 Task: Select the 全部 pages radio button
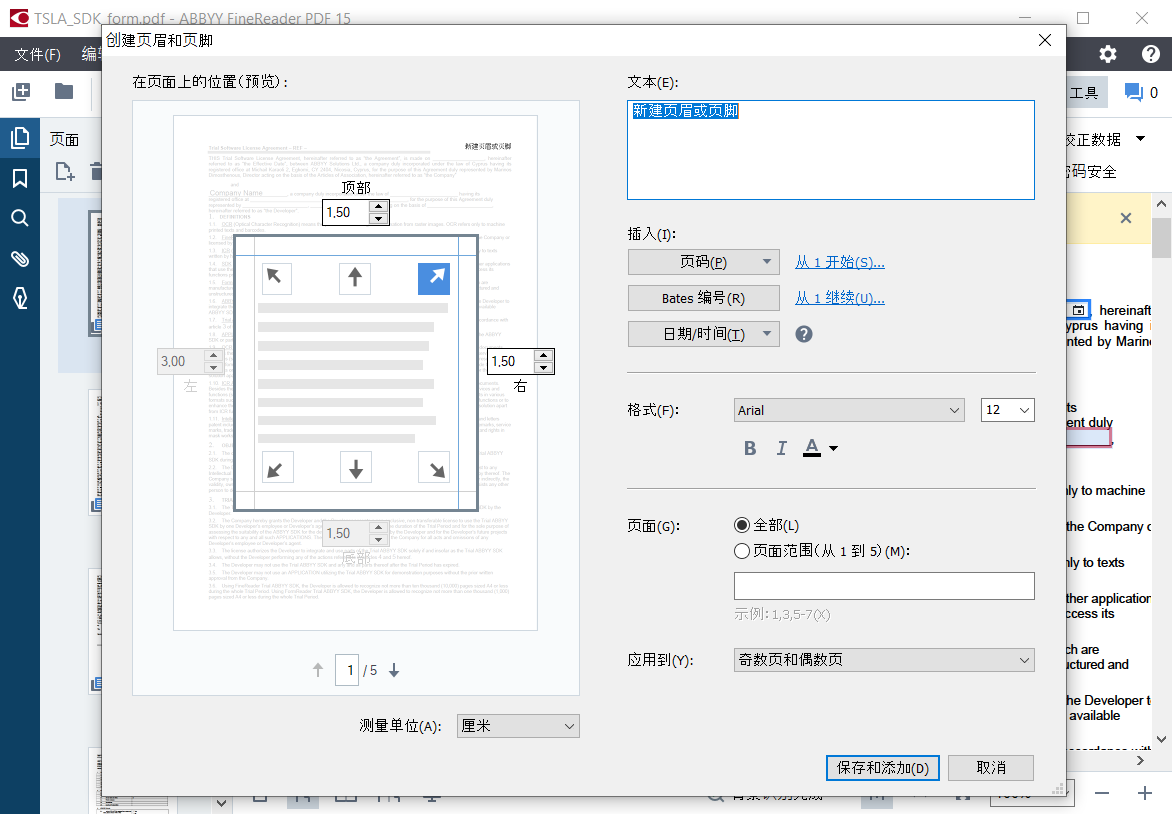pos(742,525)
